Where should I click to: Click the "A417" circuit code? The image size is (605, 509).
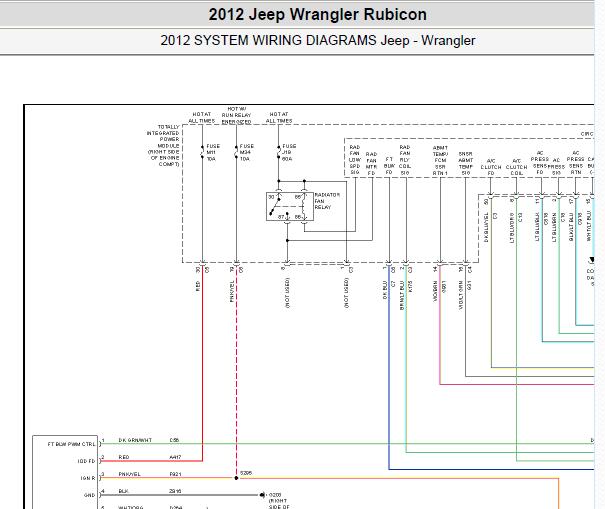[175, 457]
